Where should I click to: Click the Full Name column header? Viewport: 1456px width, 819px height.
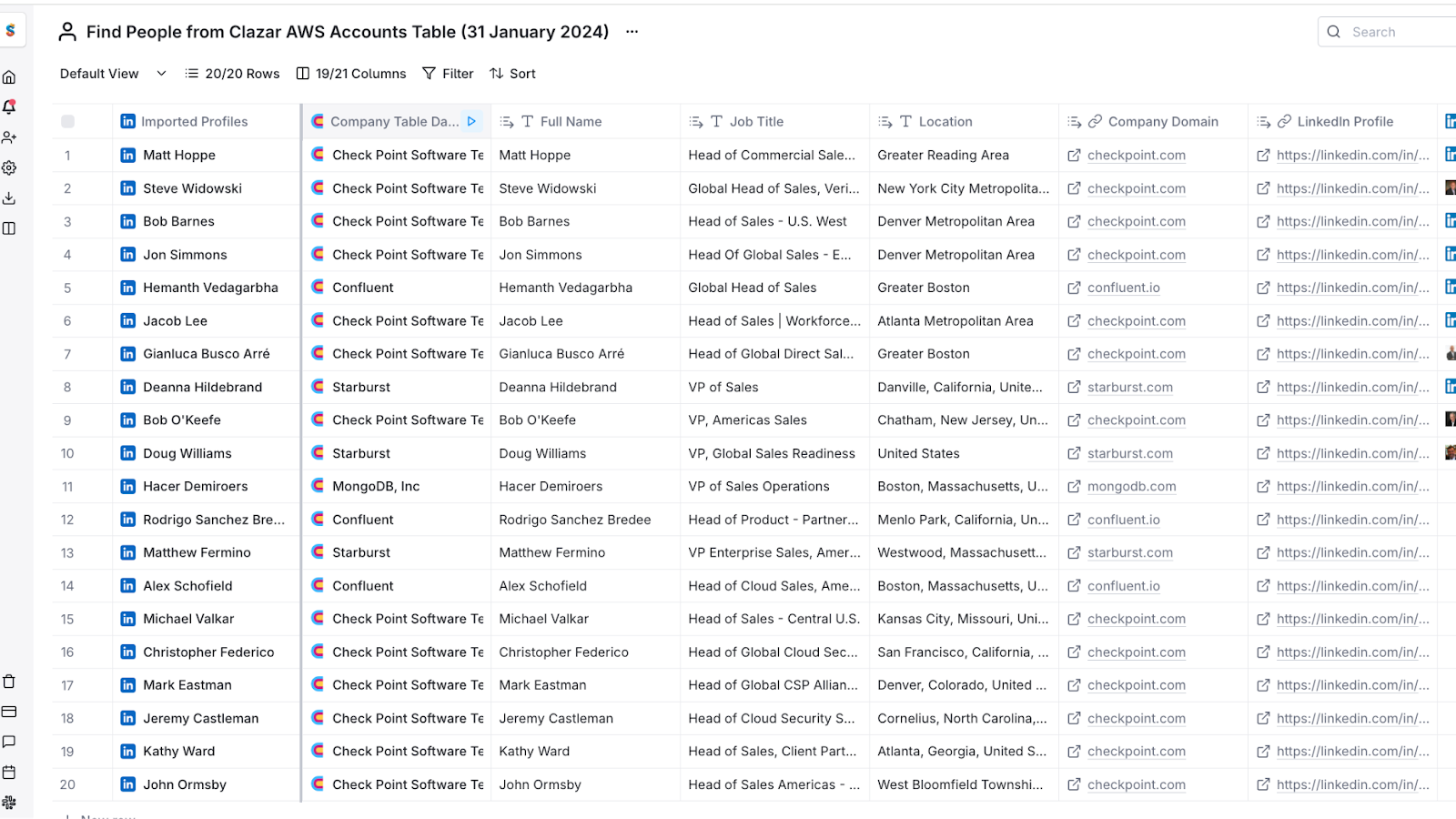pyautogui.click(x=585, y=121)
